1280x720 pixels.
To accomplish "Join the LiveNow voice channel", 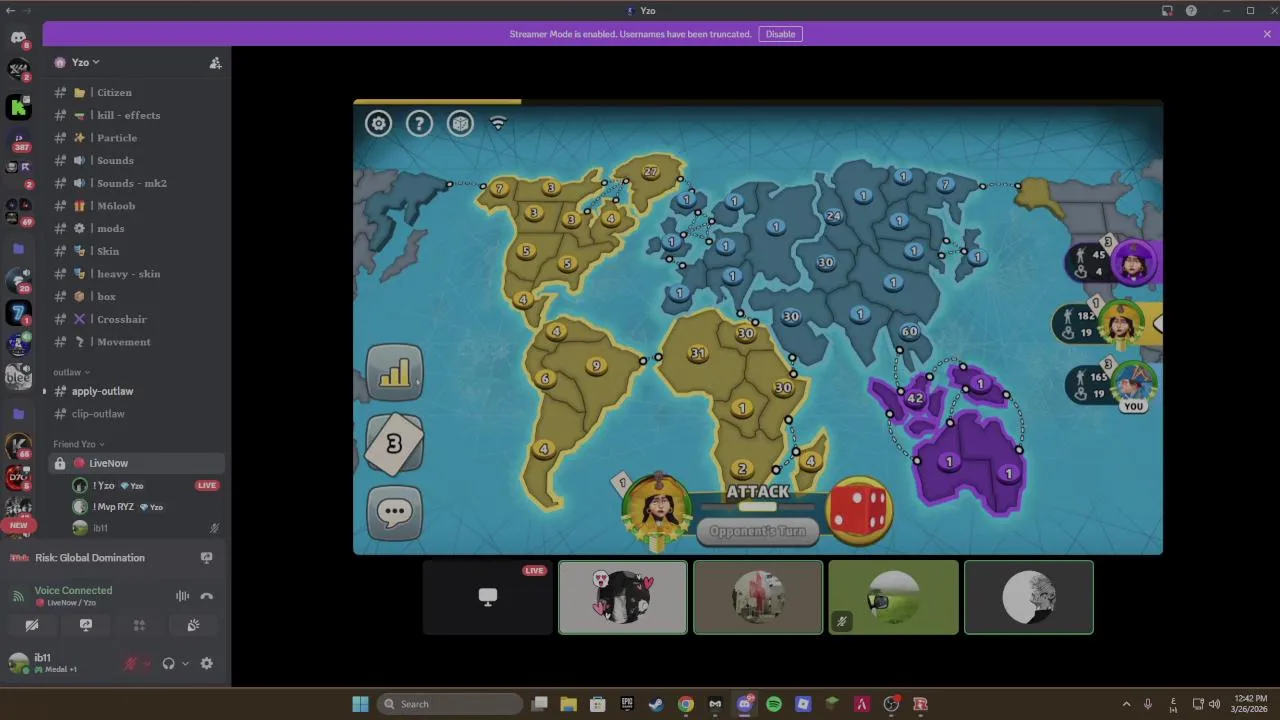I will click(x=137, y=463).
